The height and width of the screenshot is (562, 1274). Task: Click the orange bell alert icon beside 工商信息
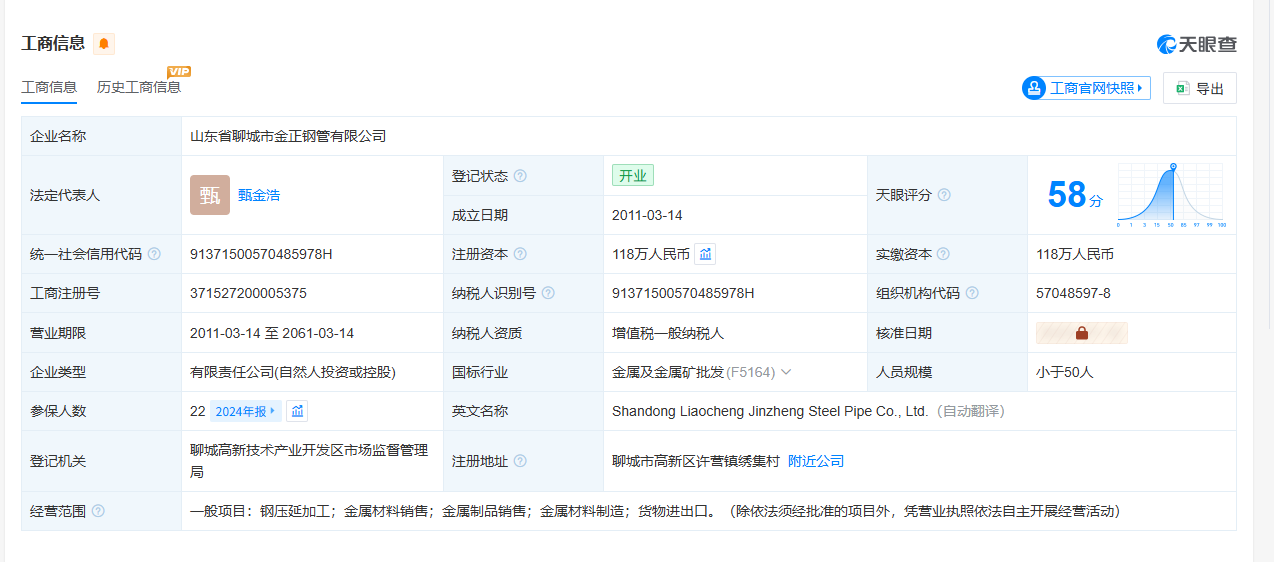[x=104, y=44]
